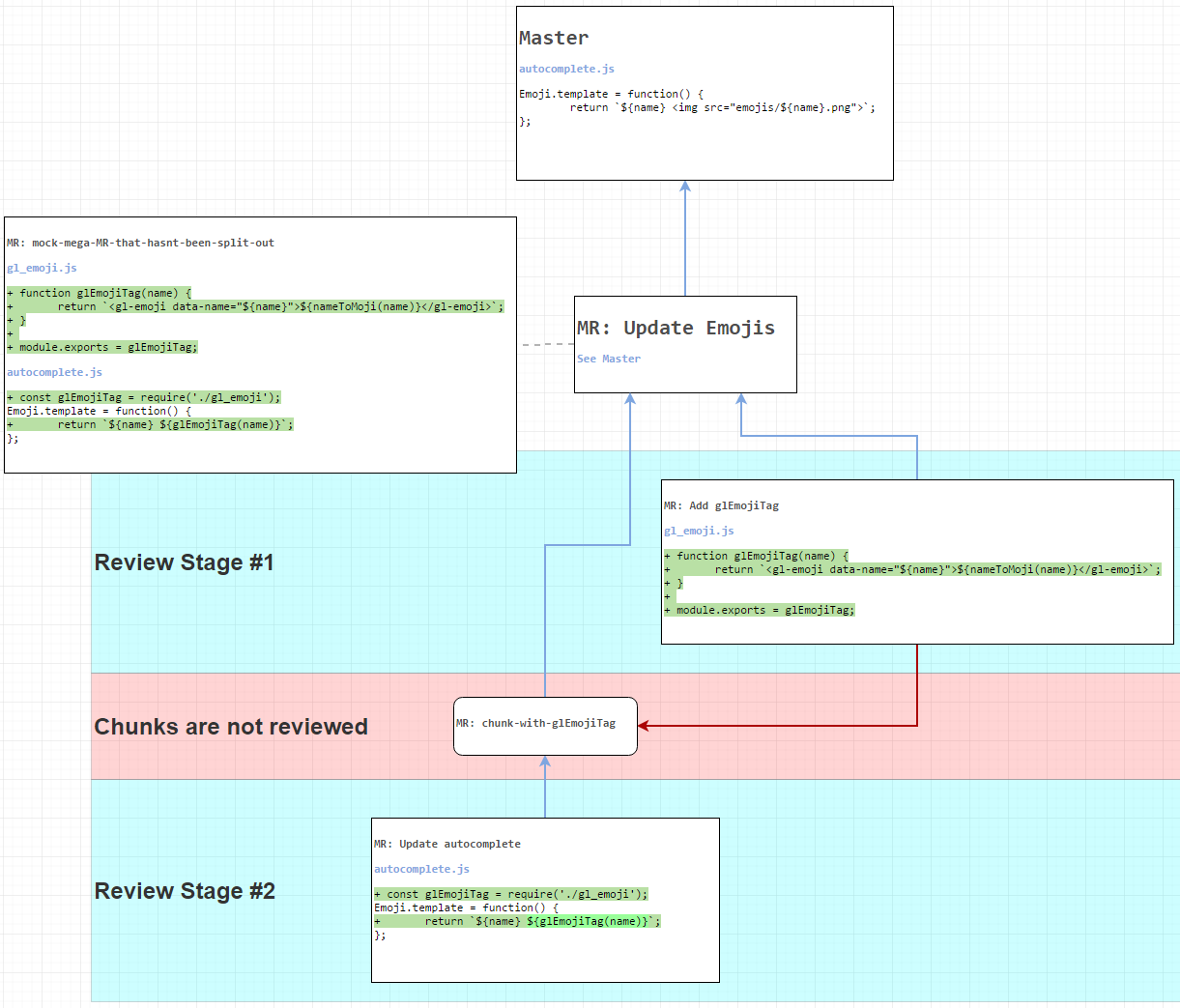Click the mock-mega-MR-that-hasnt-been-split-out title
This screenshot has height=1008, width=1180.
pyautogui.click(x=140, y=244)
